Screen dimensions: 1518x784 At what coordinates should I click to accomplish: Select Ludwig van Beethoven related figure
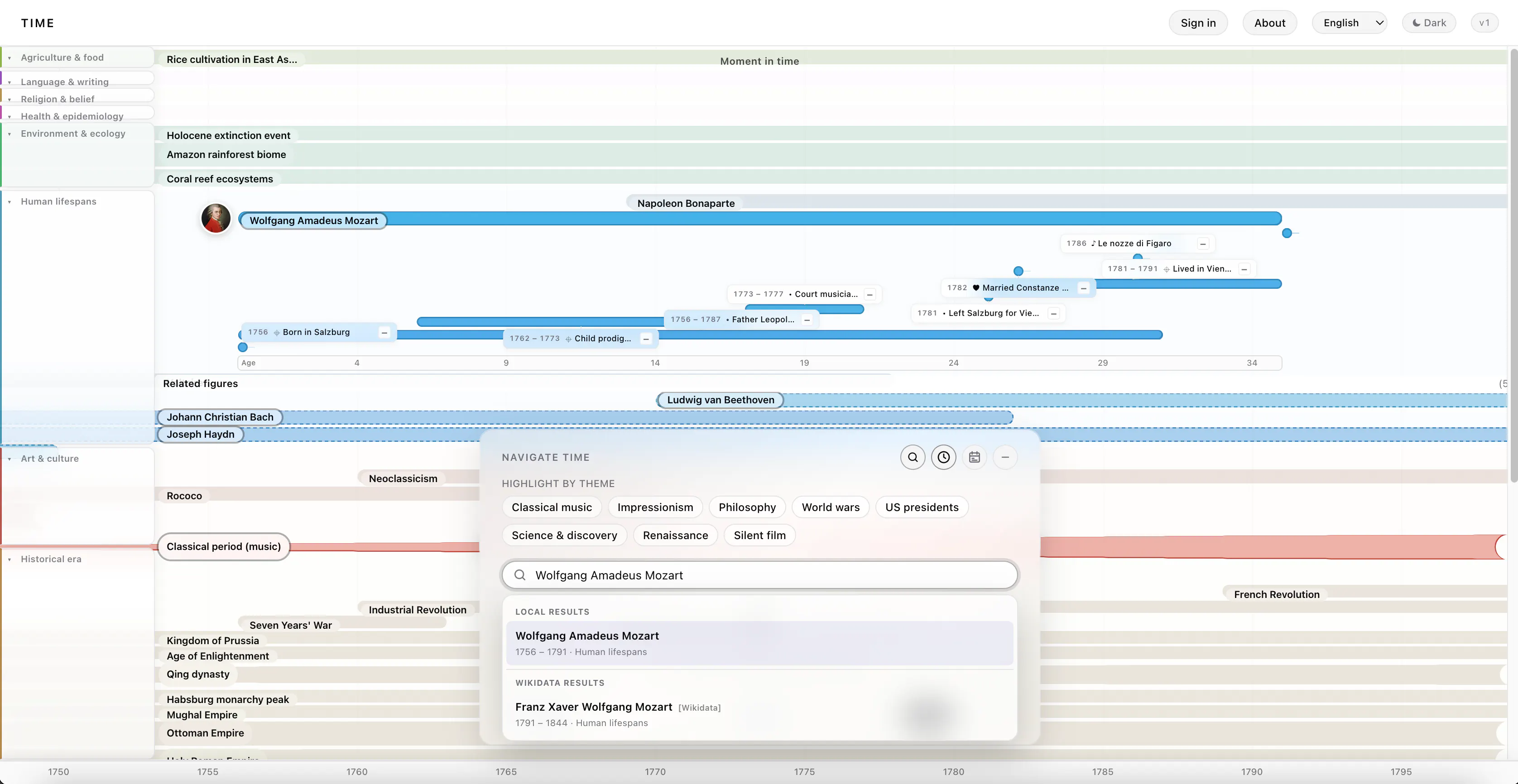(x=720, y=400)
